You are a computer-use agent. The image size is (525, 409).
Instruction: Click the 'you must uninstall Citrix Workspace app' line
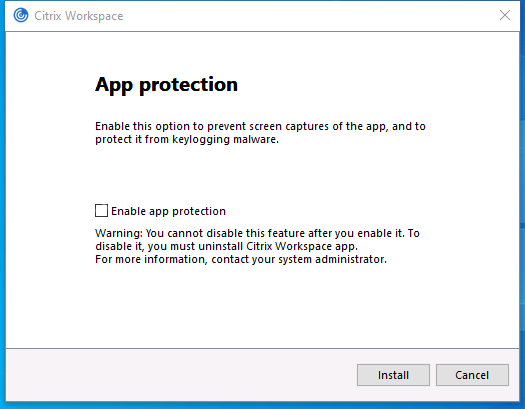click(226, 246)
